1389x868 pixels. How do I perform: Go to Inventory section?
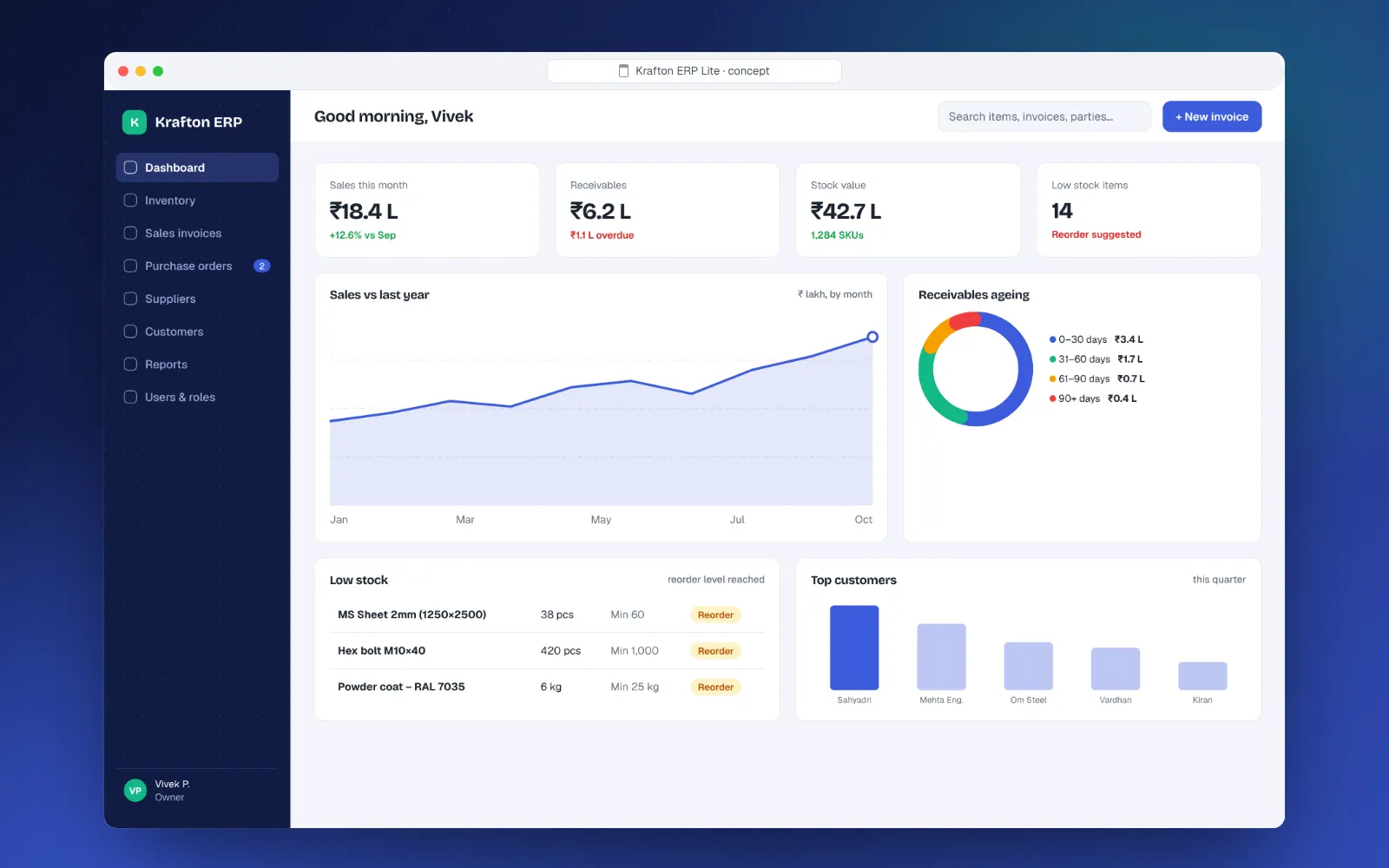click(197, 201)
